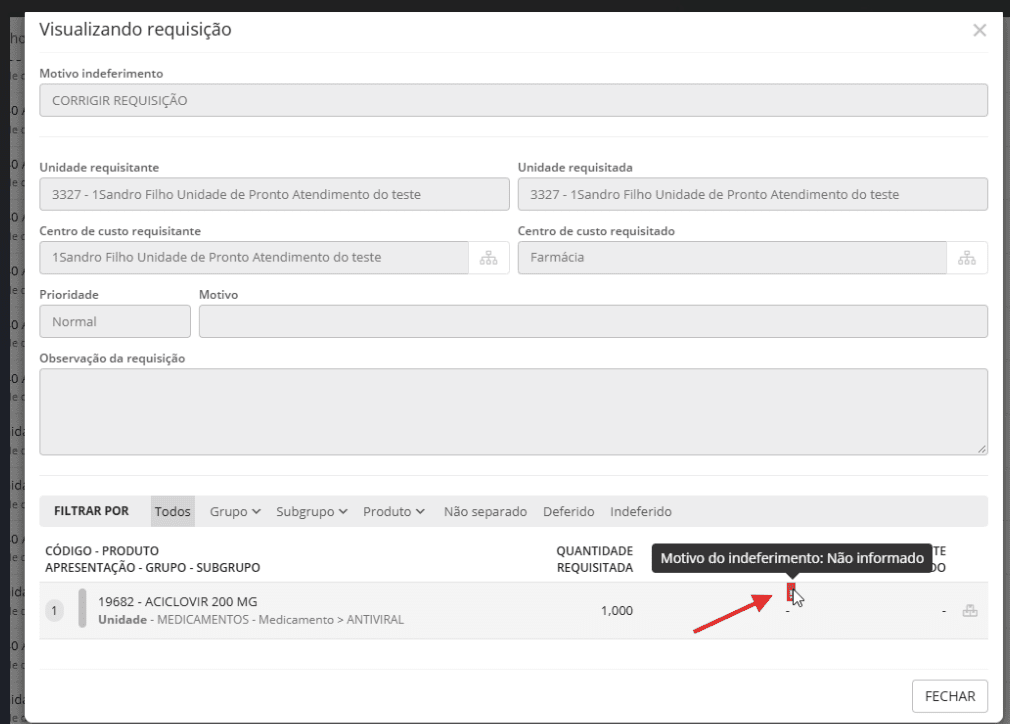Click the CÓDIGO - PRODUTO column header
Image resolution: width=1010 pixels, height=724 pixels.
pyautogui.click(x=102, y=551)
